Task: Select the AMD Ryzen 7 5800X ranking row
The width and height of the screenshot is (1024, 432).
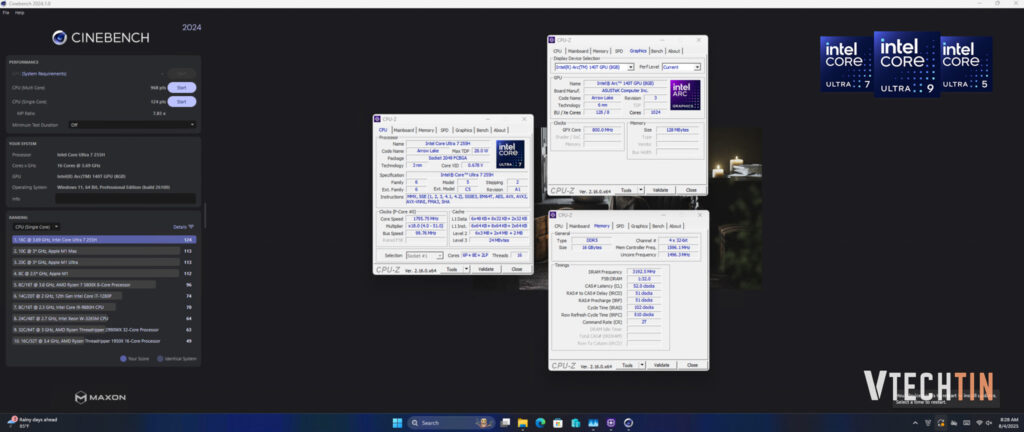Action: 104,285
